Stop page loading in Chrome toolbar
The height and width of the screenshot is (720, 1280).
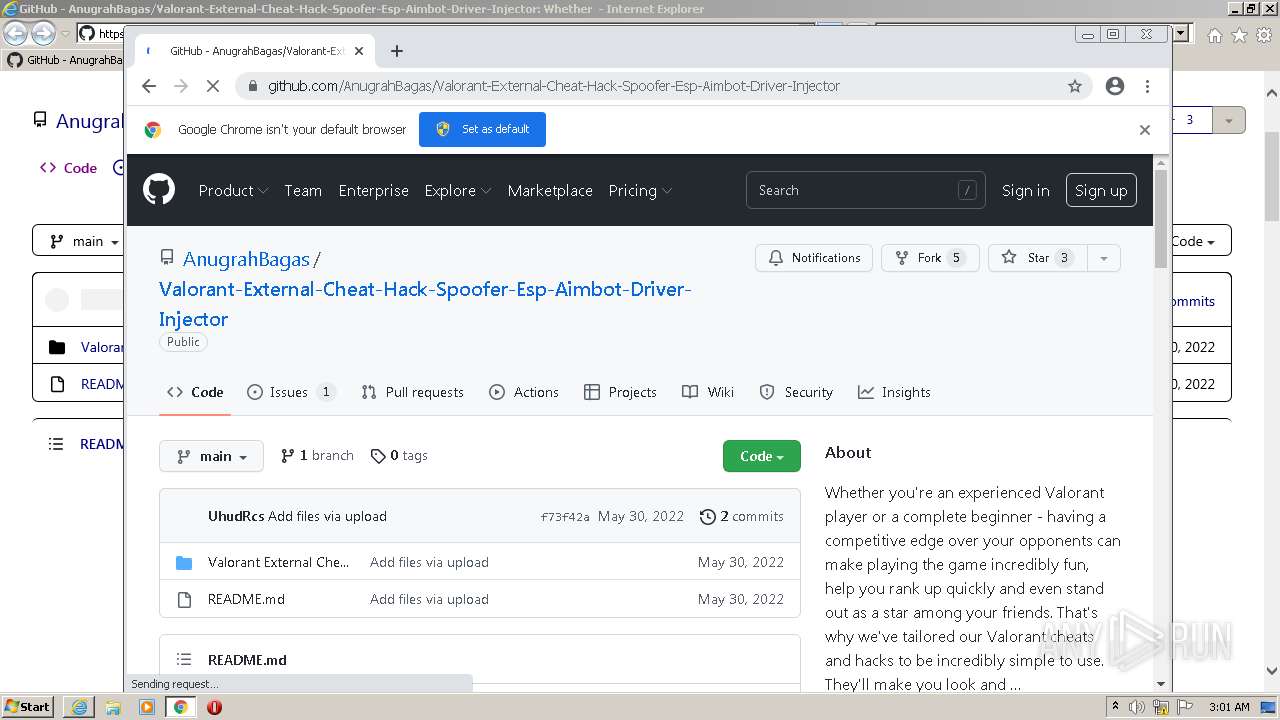click(x=212, y=86)
